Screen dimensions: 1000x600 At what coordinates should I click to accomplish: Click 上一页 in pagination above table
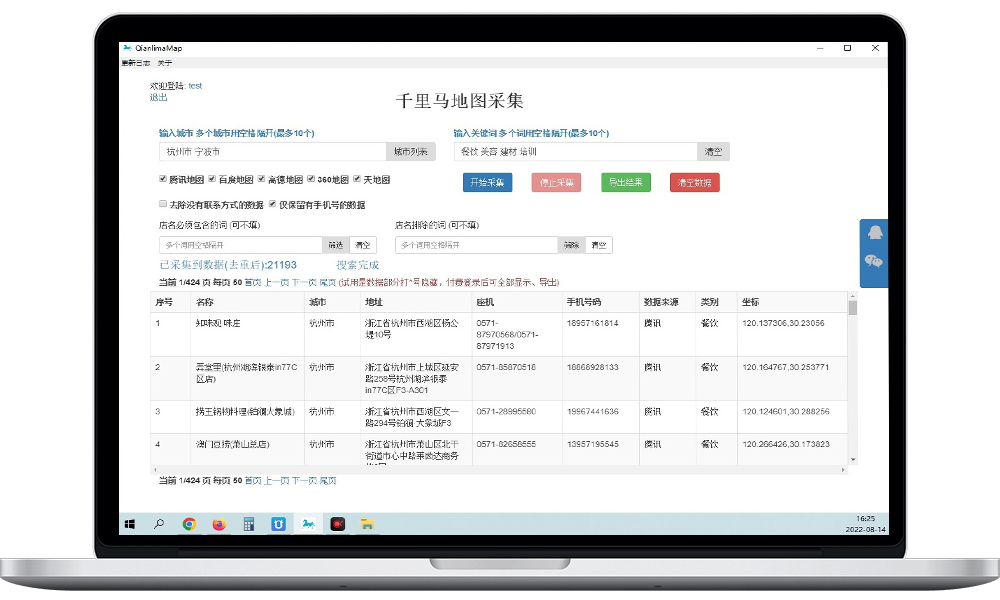[x=276, y=282]
